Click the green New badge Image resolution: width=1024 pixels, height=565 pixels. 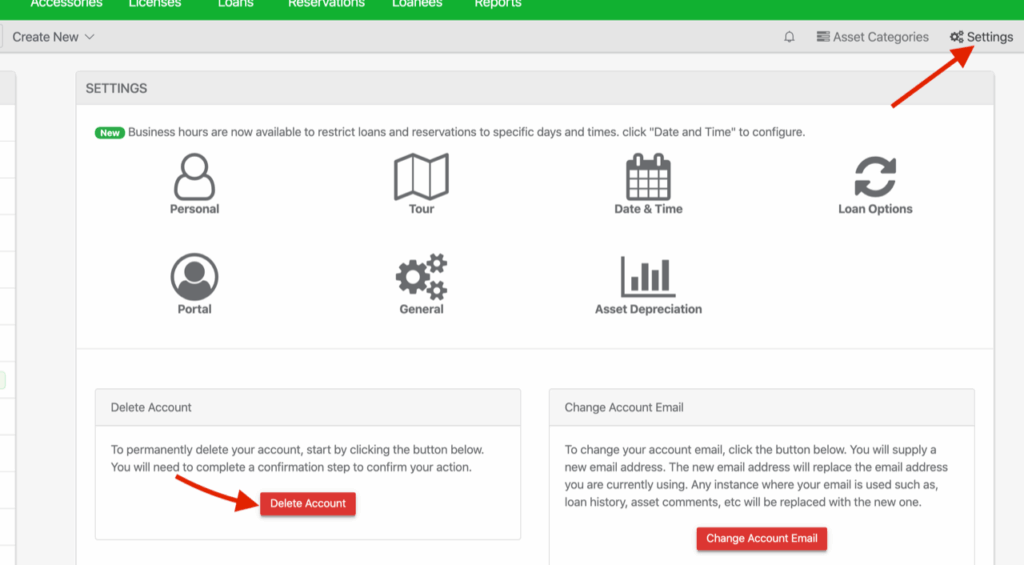109,132
